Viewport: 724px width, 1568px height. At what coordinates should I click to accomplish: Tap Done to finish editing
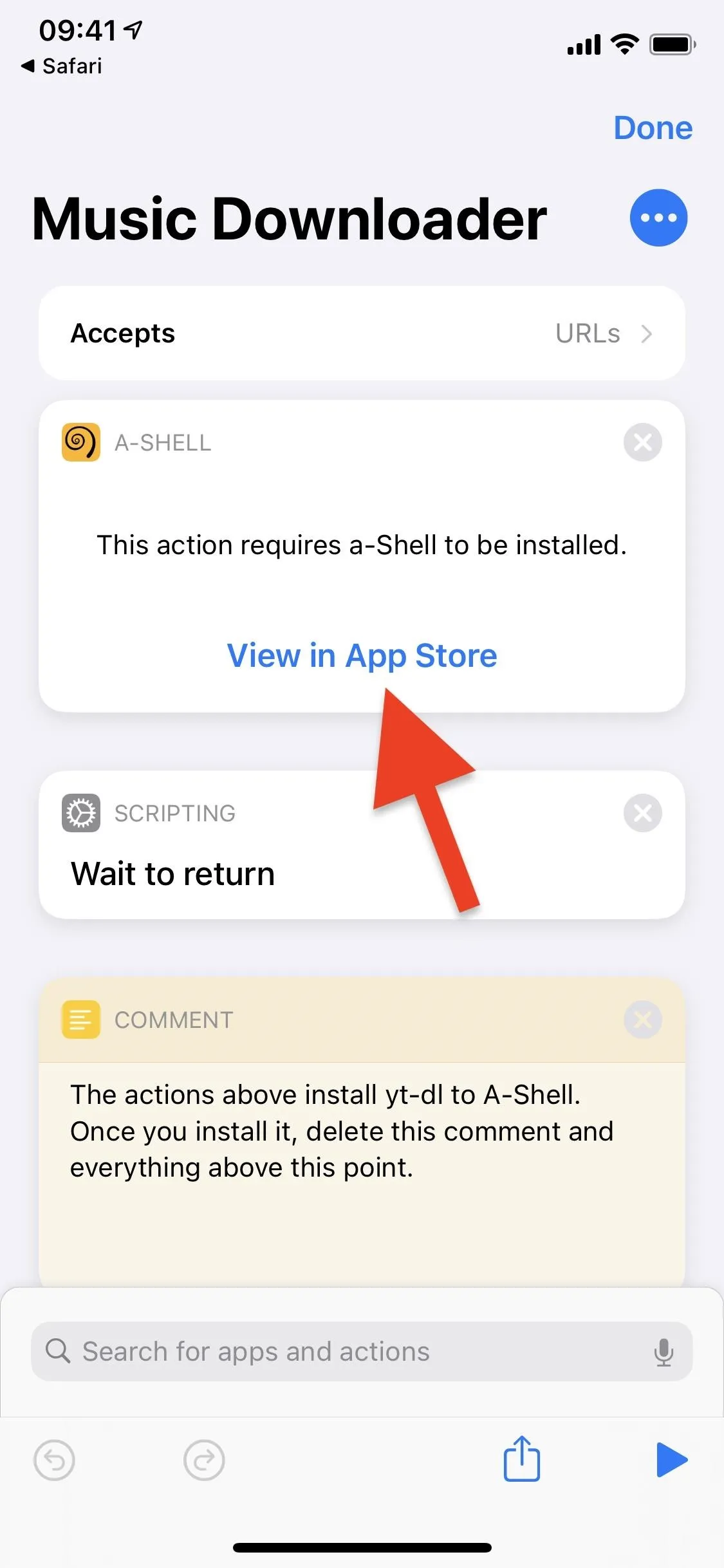pyautogui.click(x=653, y=127)
